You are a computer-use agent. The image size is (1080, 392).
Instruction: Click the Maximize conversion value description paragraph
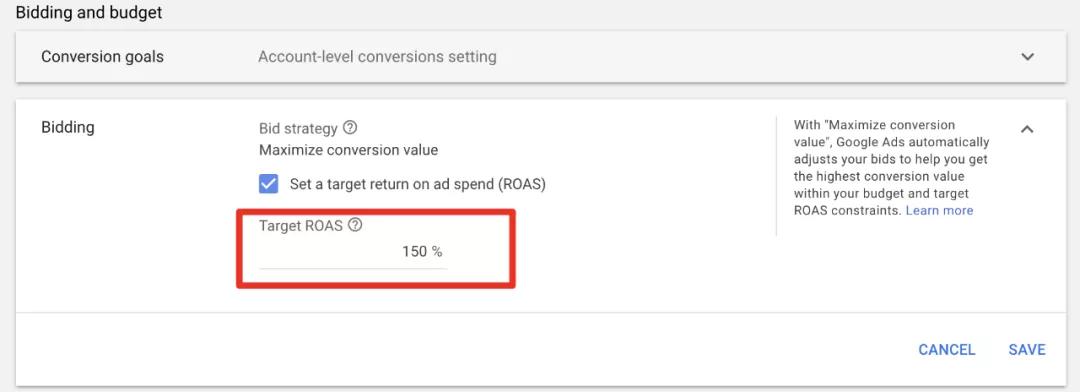[891, 168]
